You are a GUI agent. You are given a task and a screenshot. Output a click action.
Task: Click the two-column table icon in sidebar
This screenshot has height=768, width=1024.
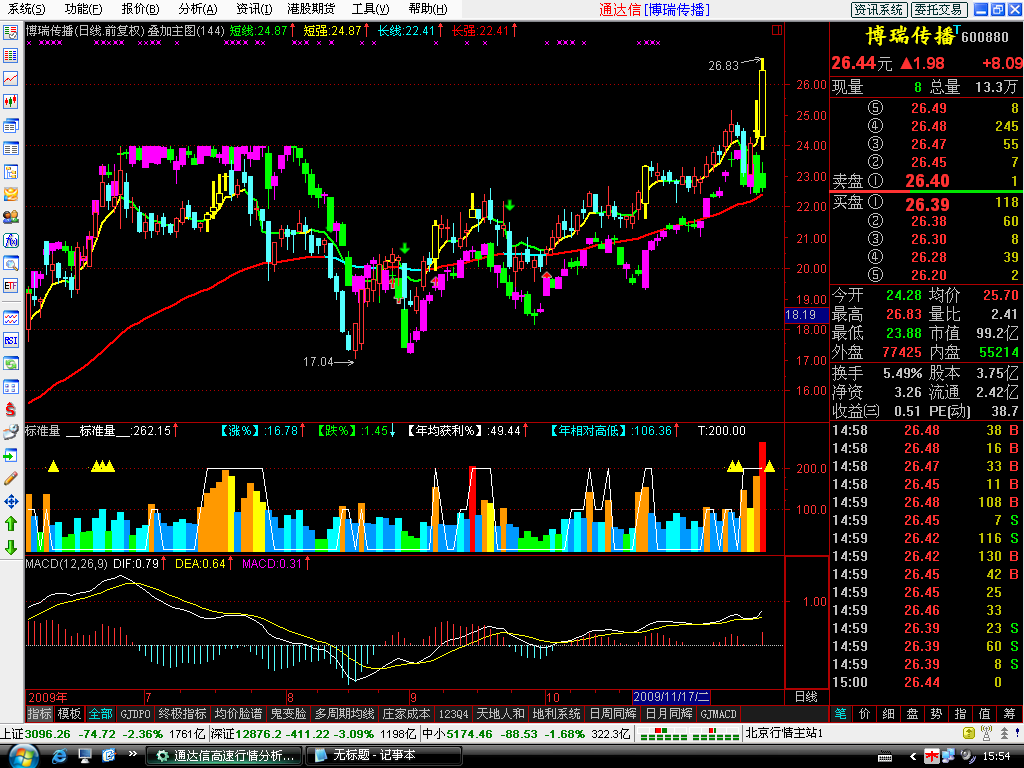[x=10, y=148]
